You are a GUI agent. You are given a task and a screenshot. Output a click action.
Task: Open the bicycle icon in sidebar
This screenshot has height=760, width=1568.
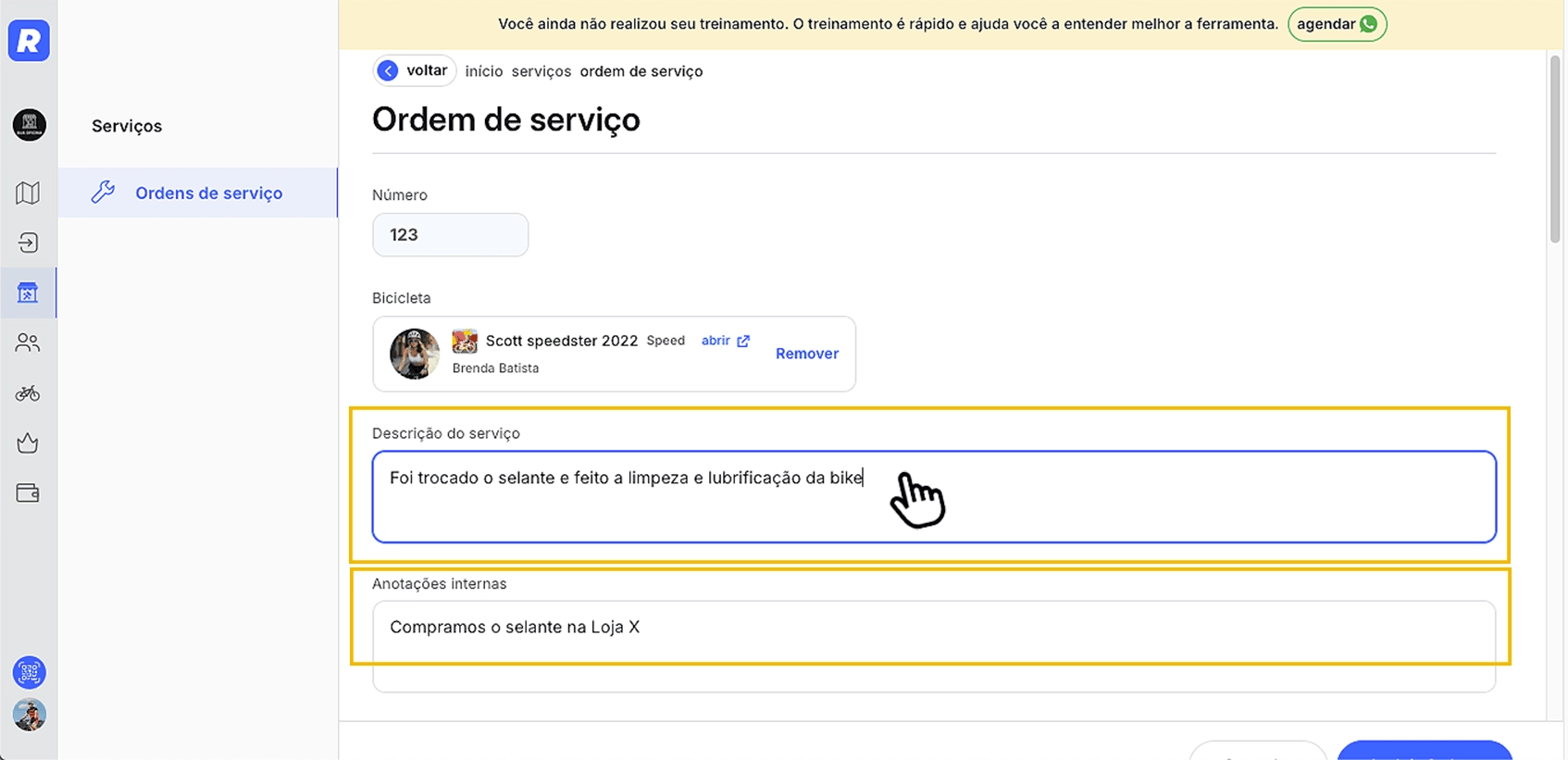point(28,393)
